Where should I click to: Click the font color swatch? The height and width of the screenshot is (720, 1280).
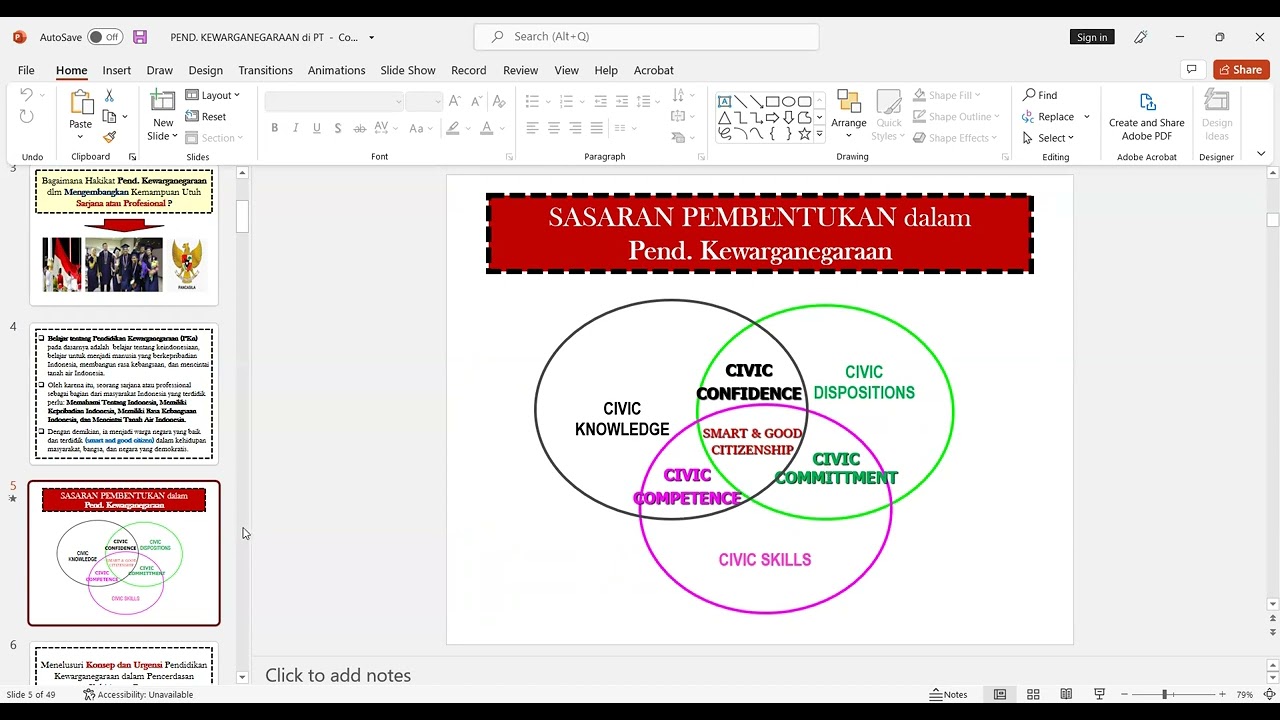(486, 128)
